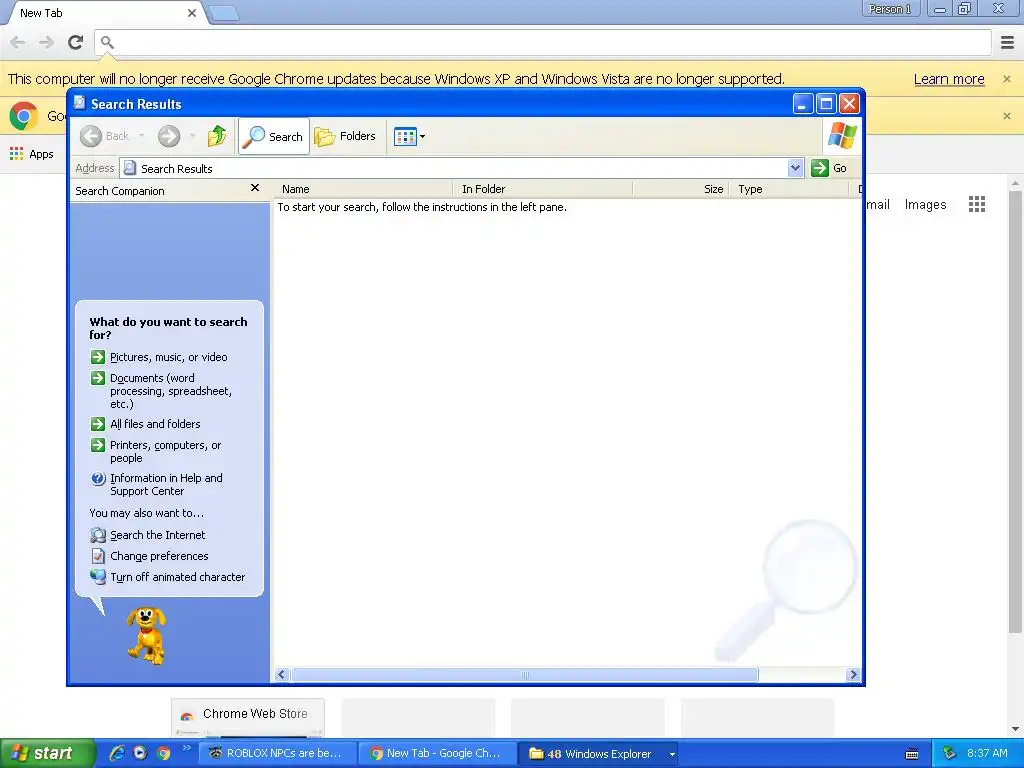The image size is (1024, 768).
Task: Launch Chrome from Quick Launch
Action: pos(163,753)
